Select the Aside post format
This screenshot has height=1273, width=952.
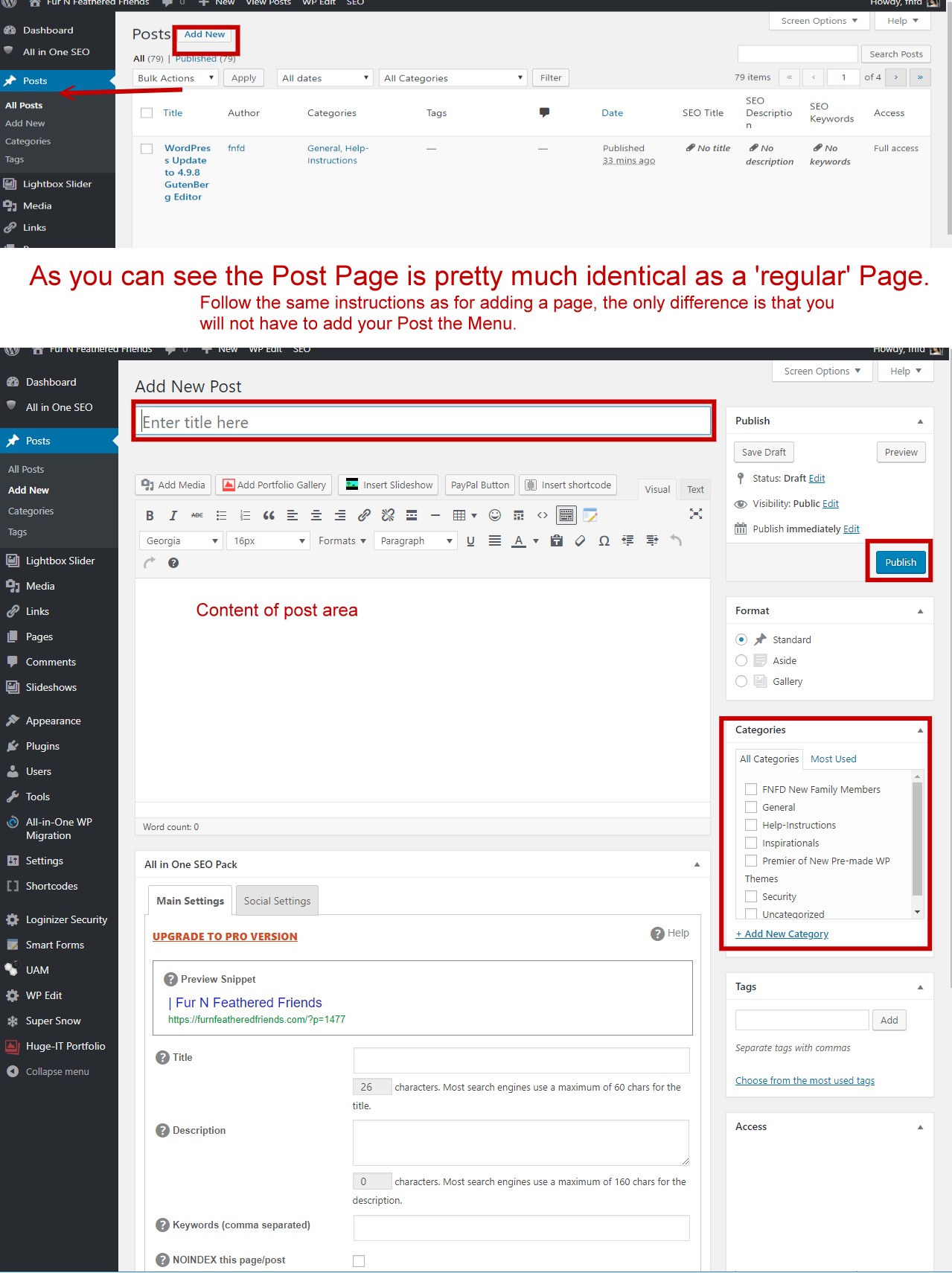point(741,660)
